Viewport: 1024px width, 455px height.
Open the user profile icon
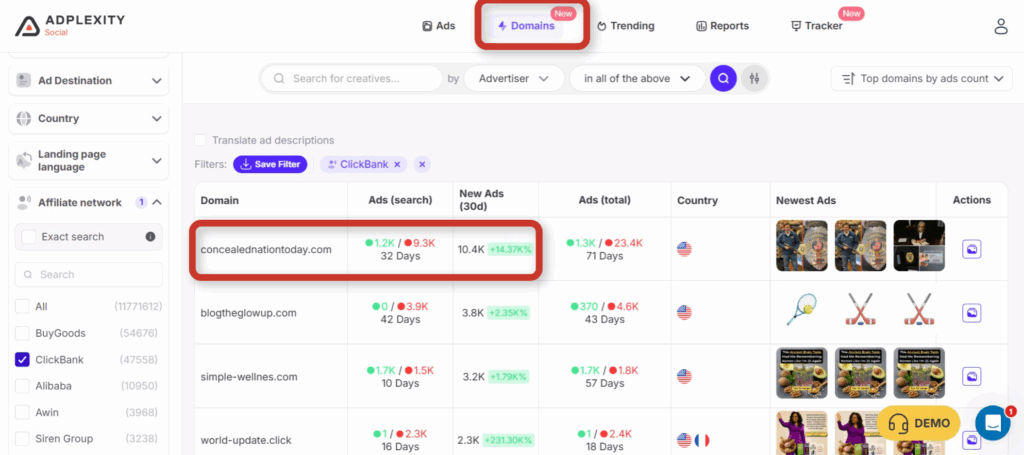(1000, 26)
